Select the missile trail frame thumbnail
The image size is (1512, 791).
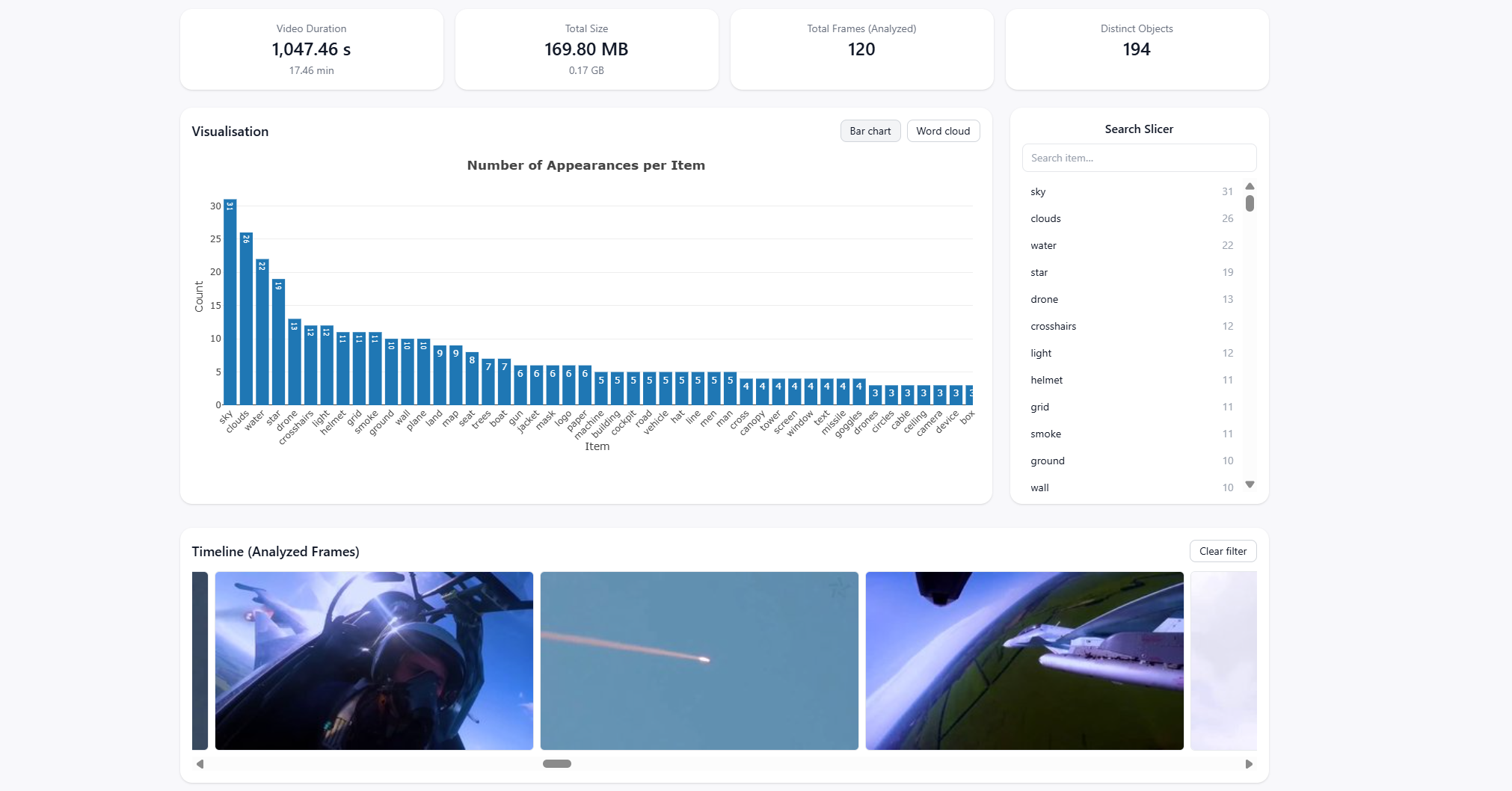click(x=698, y=661)
